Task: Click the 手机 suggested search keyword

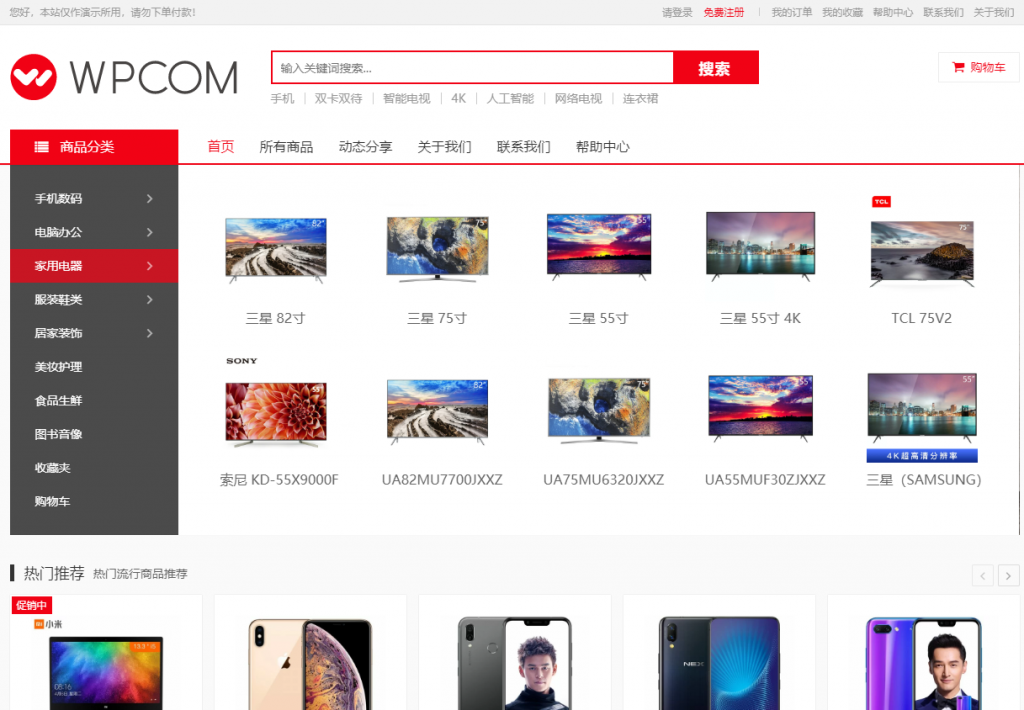Action: [282, 99]
